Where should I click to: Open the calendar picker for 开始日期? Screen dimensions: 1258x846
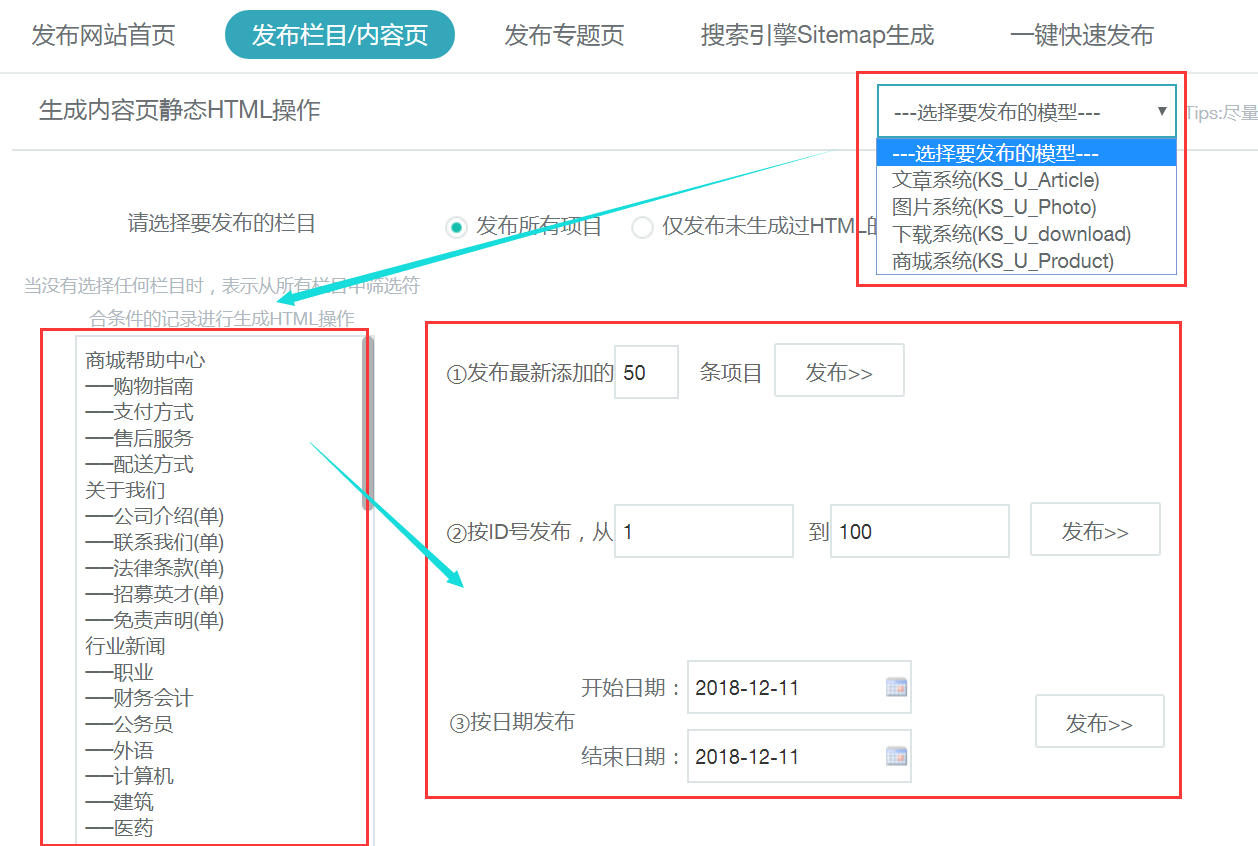coord(896,687)
